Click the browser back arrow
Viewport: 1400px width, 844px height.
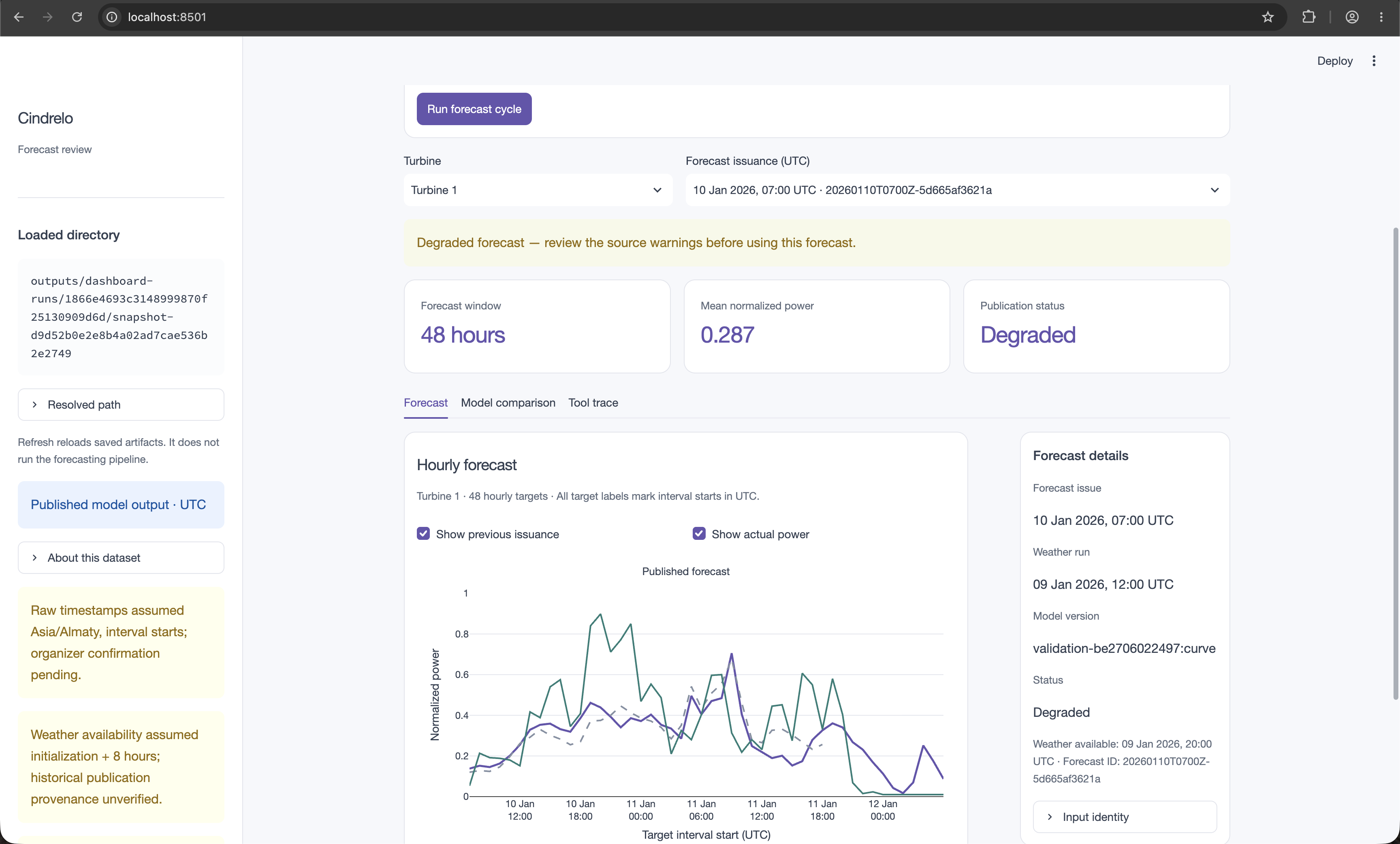pos(19,17)
